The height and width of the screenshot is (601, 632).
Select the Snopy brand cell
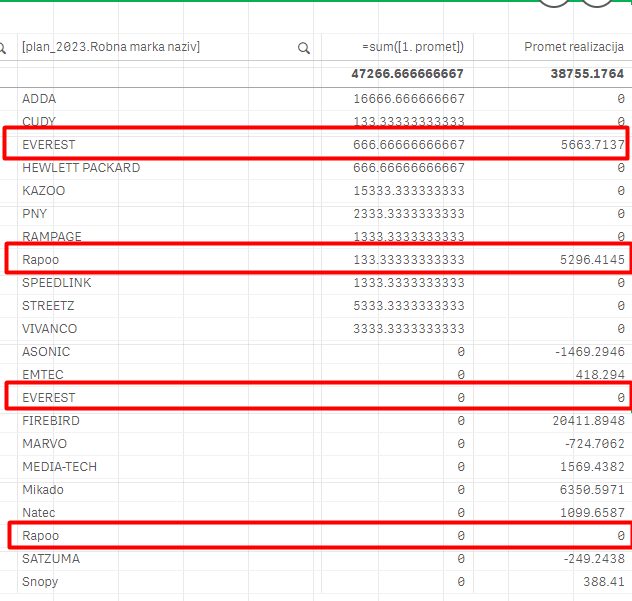(40, 582)
